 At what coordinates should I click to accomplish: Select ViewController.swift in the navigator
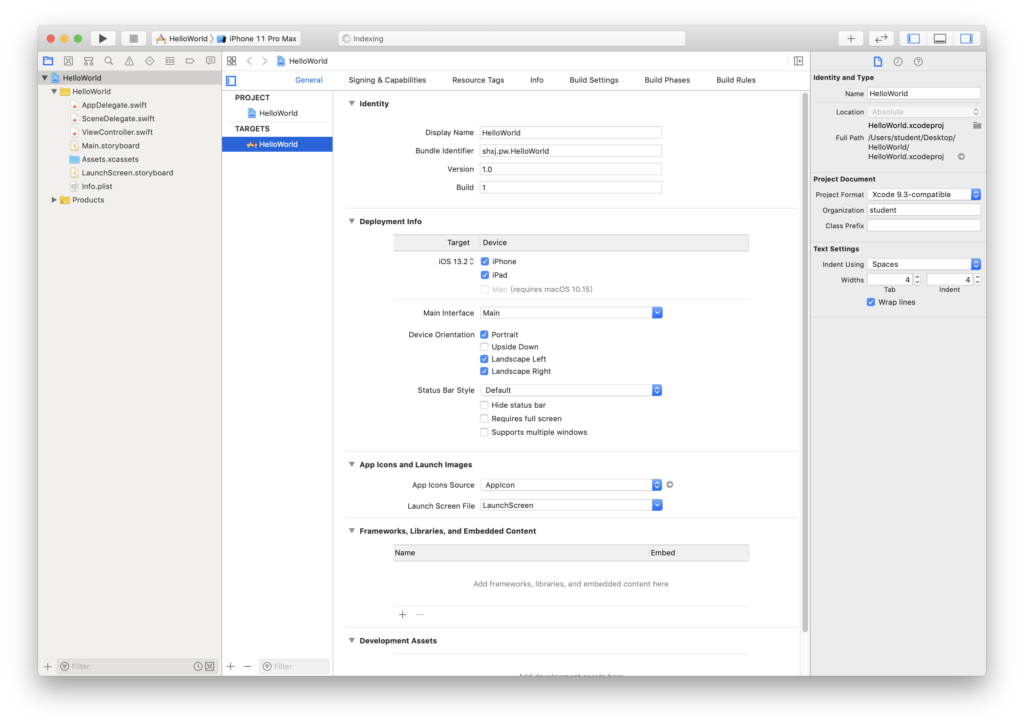[x=117, y=132]
